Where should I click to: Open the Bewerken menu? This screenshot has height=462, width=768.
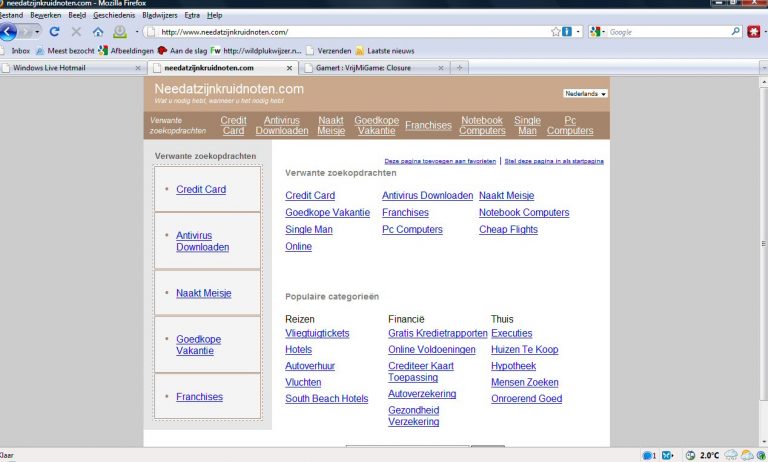coord(46,15)
